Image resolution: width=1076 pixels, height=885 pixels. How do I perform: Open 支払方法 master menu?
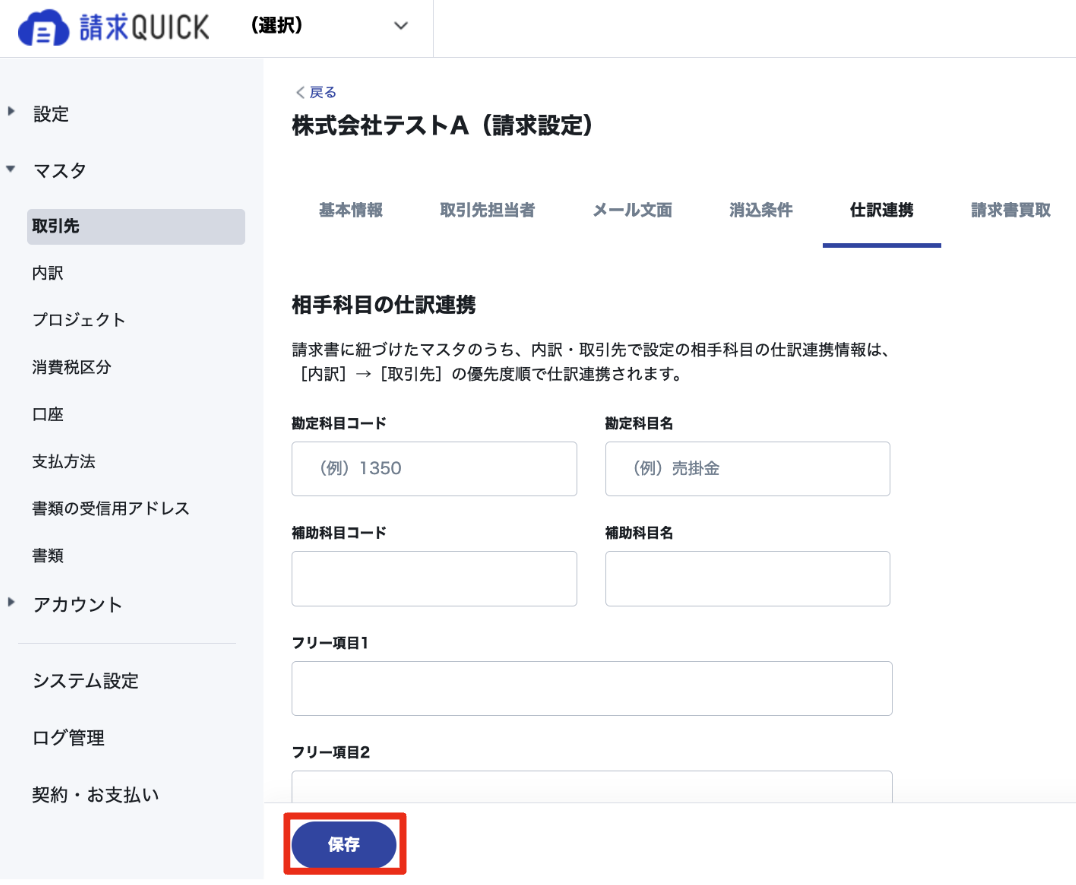64,461
